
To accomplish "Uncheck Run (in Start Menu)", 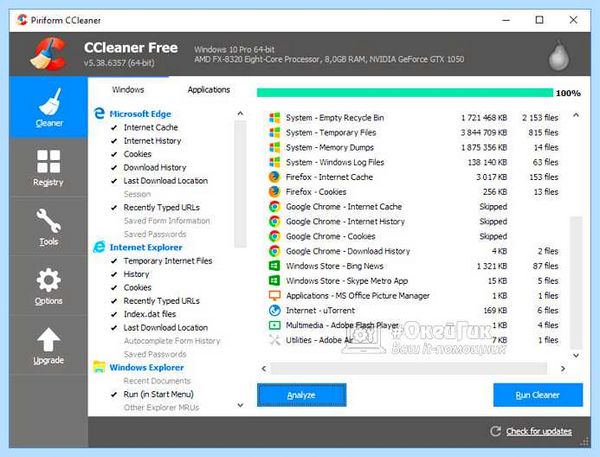I will pyautogui.click(x=114, y=394).
